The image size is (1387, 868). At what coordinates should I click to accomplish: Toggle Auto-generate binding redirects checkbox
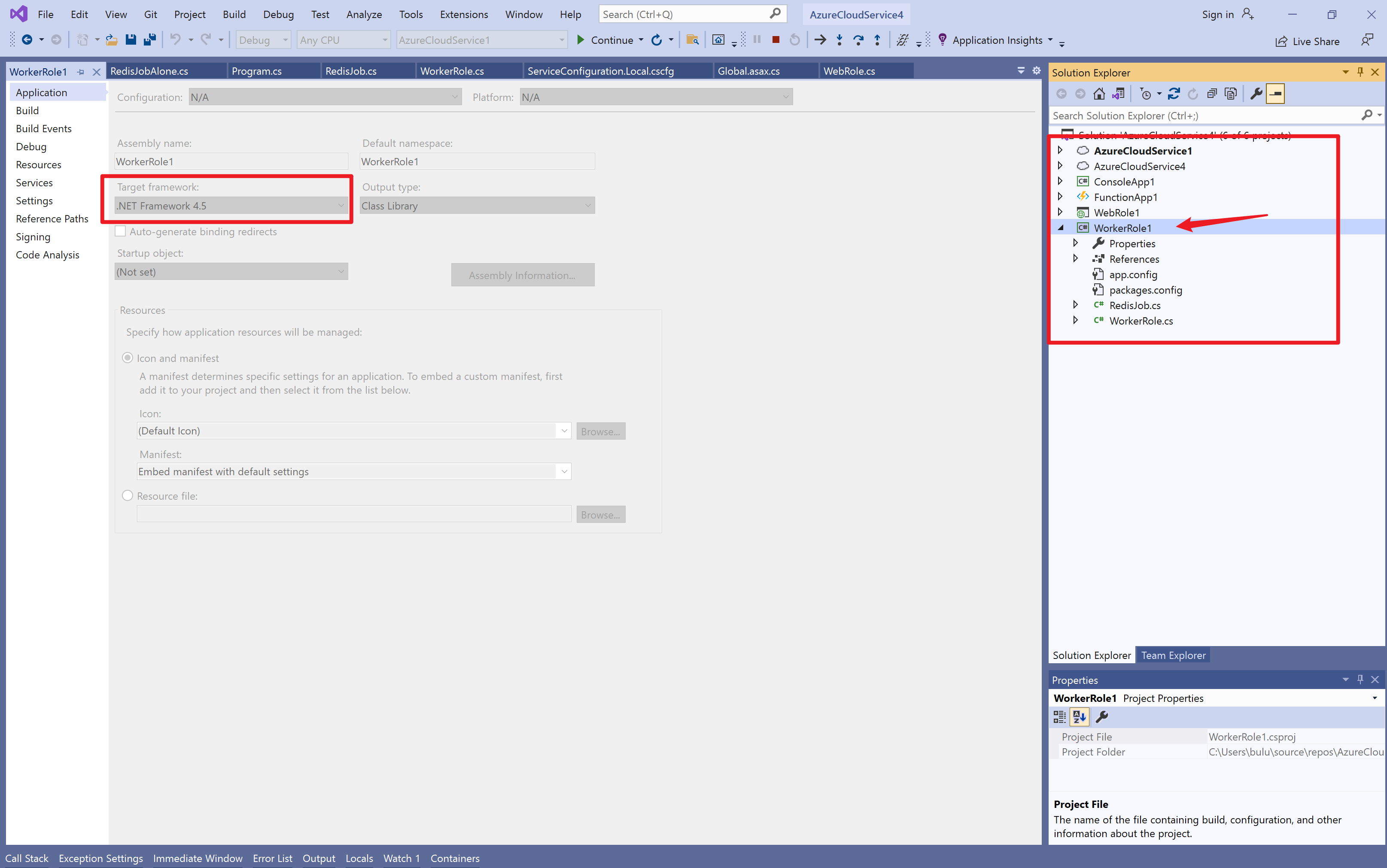point(121,231)
